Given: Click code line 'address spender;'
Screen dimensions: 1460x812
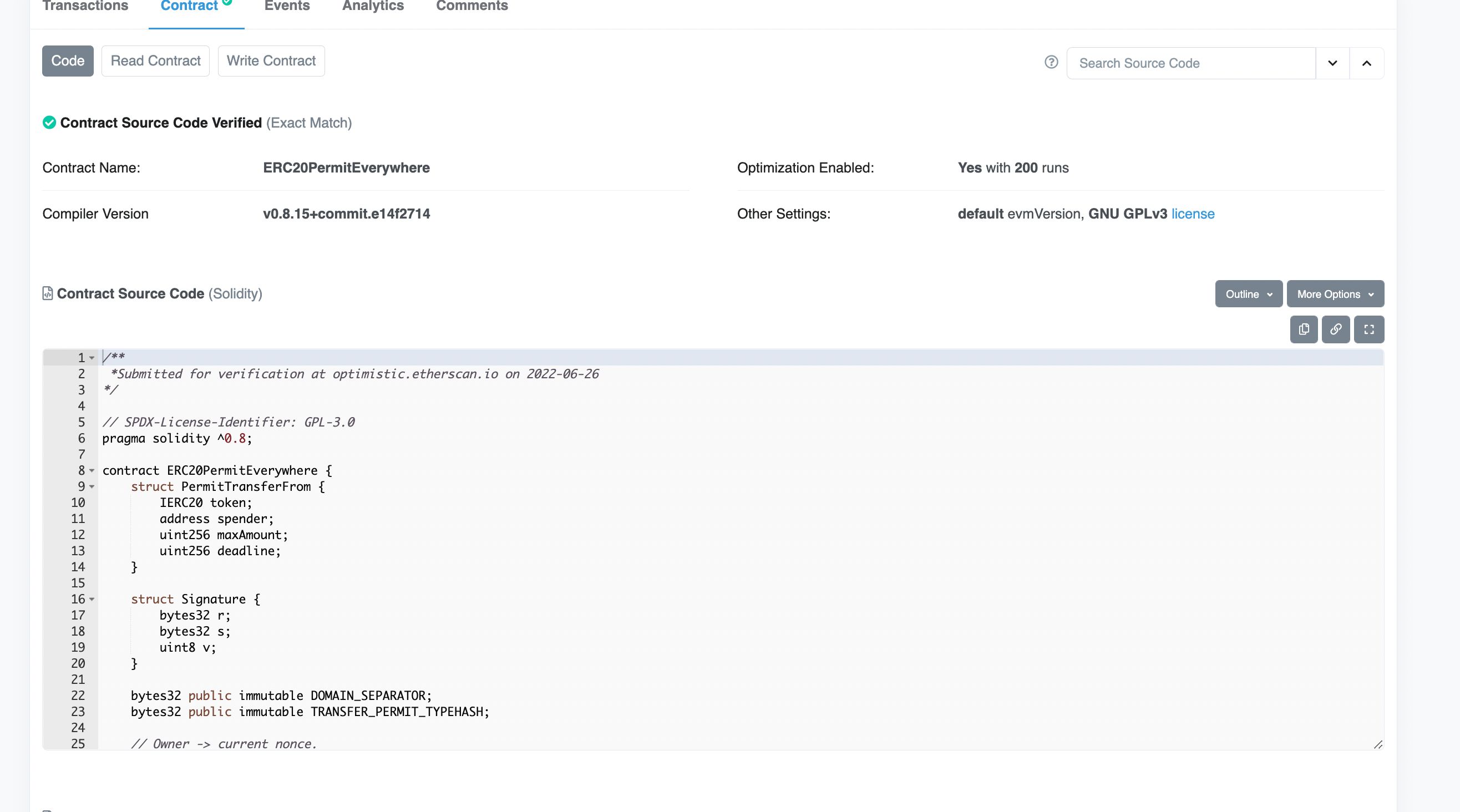Looking at the screenshot, I should click(x=216, y=519).
